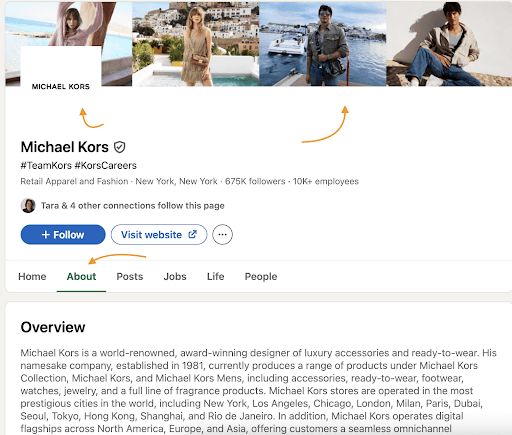This screenshot has width=512, height=435.
Task: Select the About tab
Action: point(81,276)
